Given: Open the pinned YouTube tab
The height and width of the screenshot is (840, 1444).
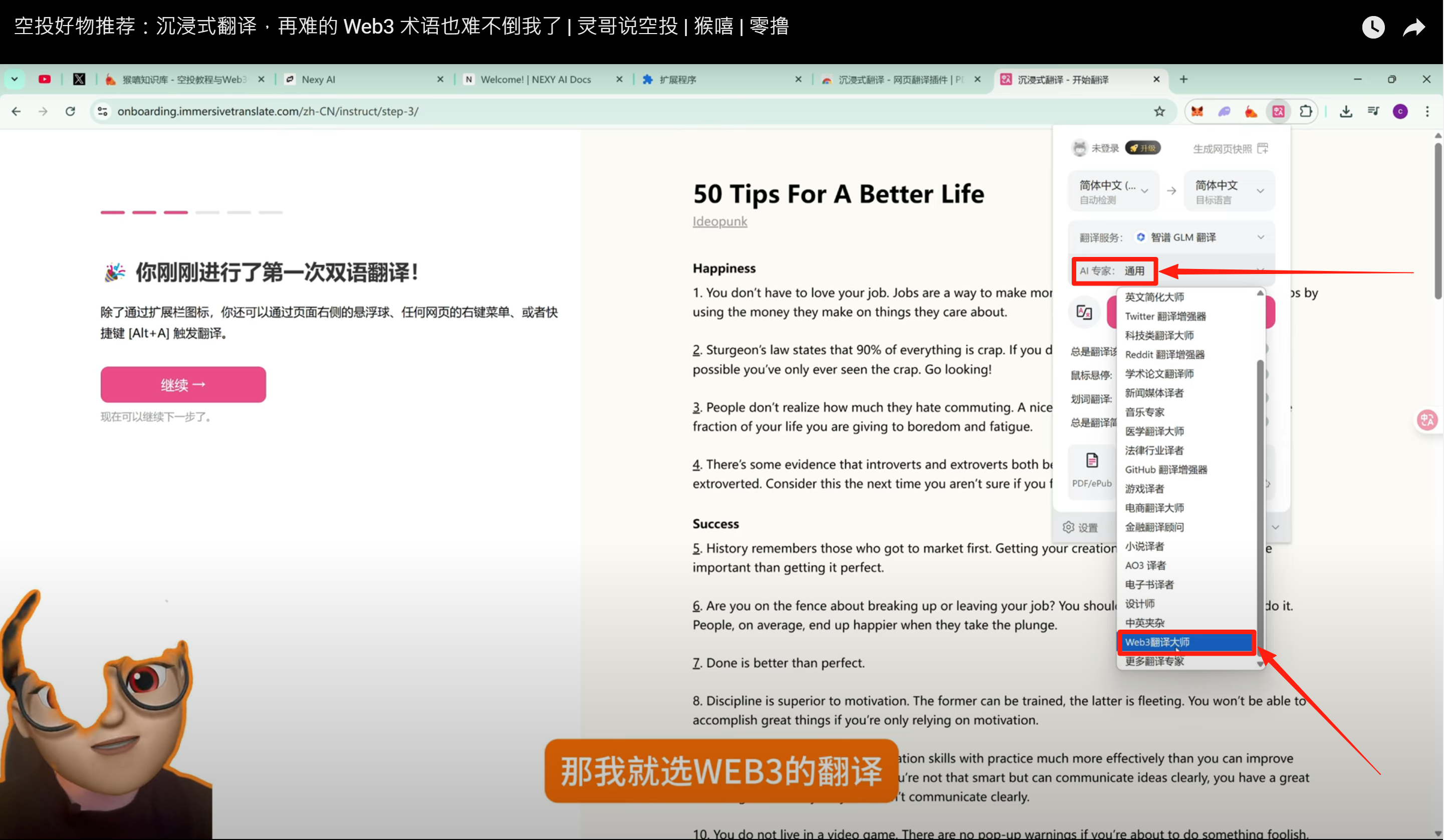Looking at the screenshot, I should pyautogui.click(x=45, y=79).
